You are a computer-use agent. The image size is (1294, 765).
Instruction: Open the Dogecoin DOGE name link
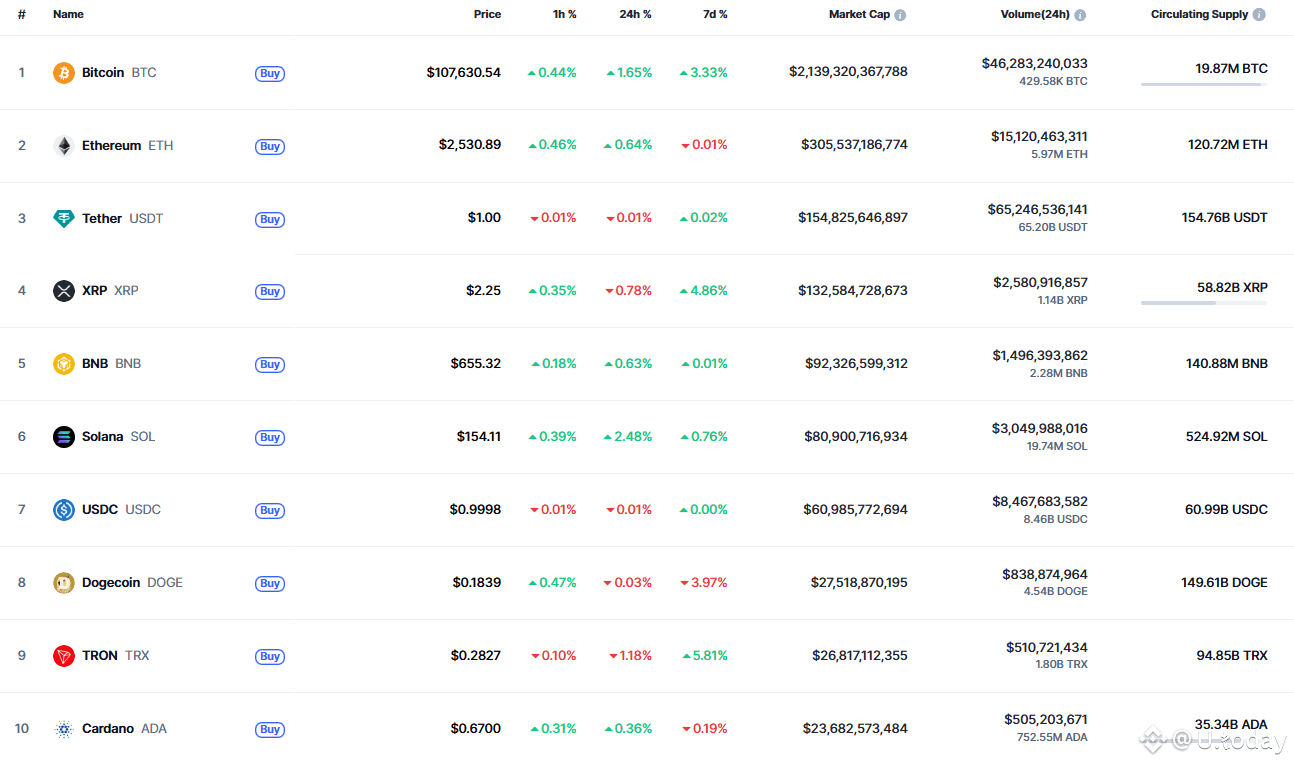(132, 583)
